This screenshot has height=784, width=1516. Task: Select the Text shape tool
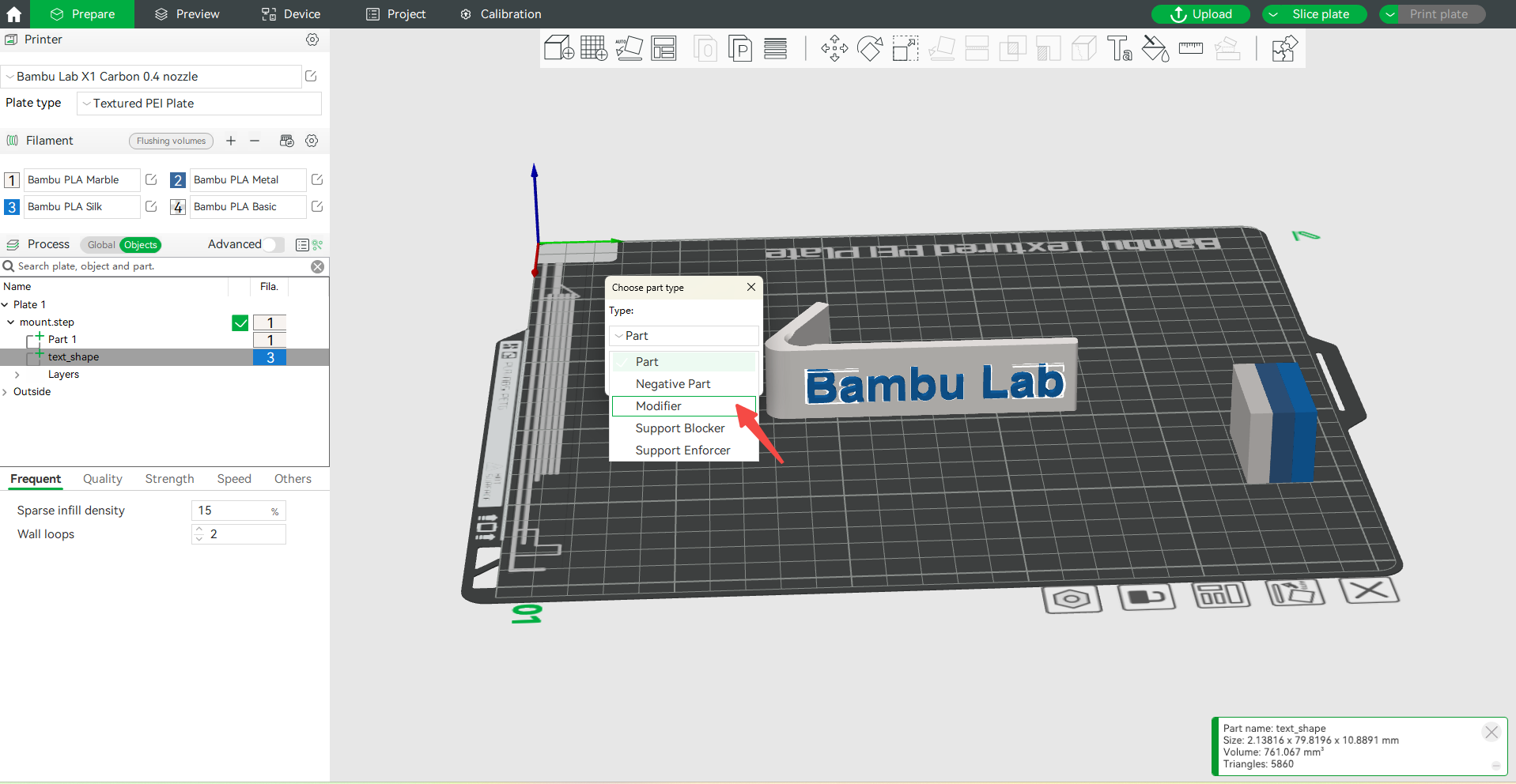[x=1119, y=48]
